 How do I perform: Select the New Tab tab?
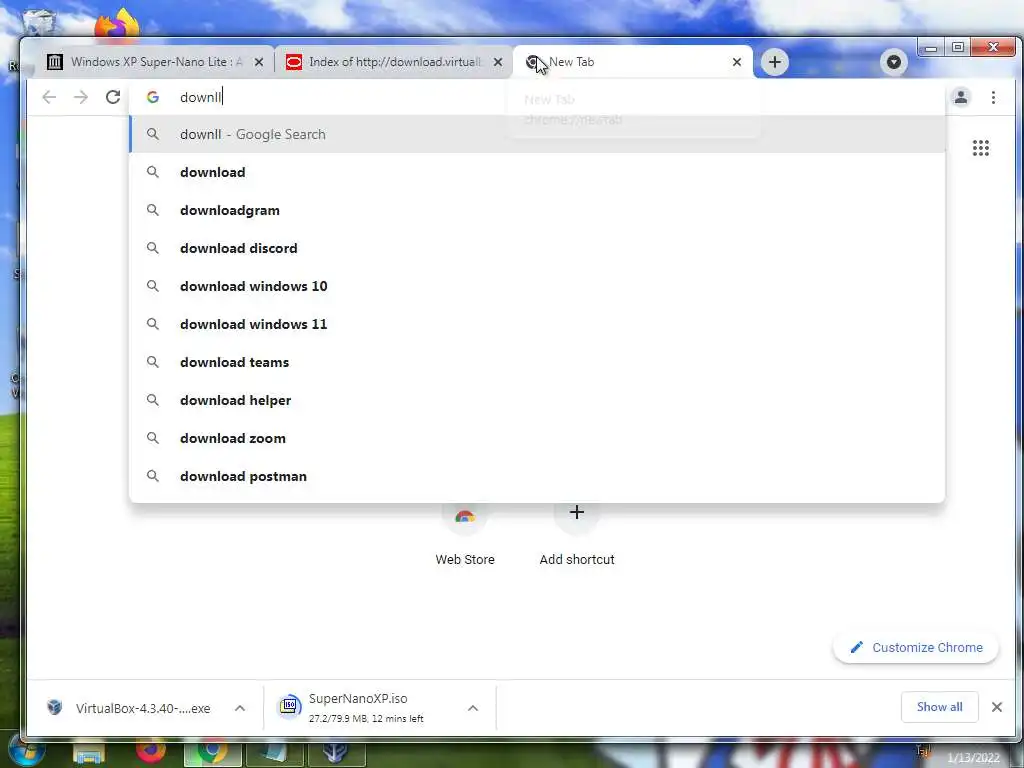(632, 62)
